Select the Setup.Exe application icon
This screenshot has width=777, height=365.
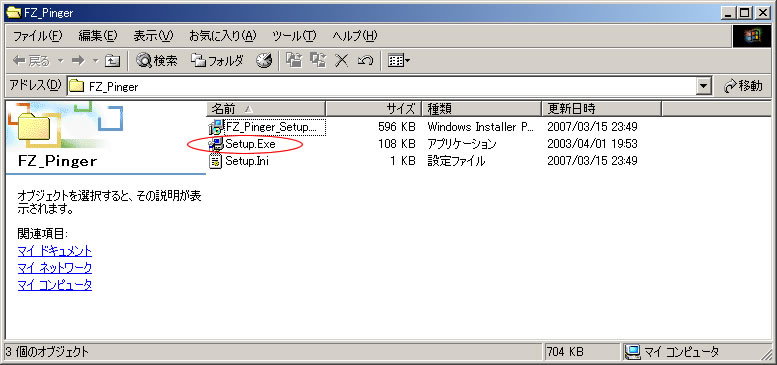coord(216,144)
